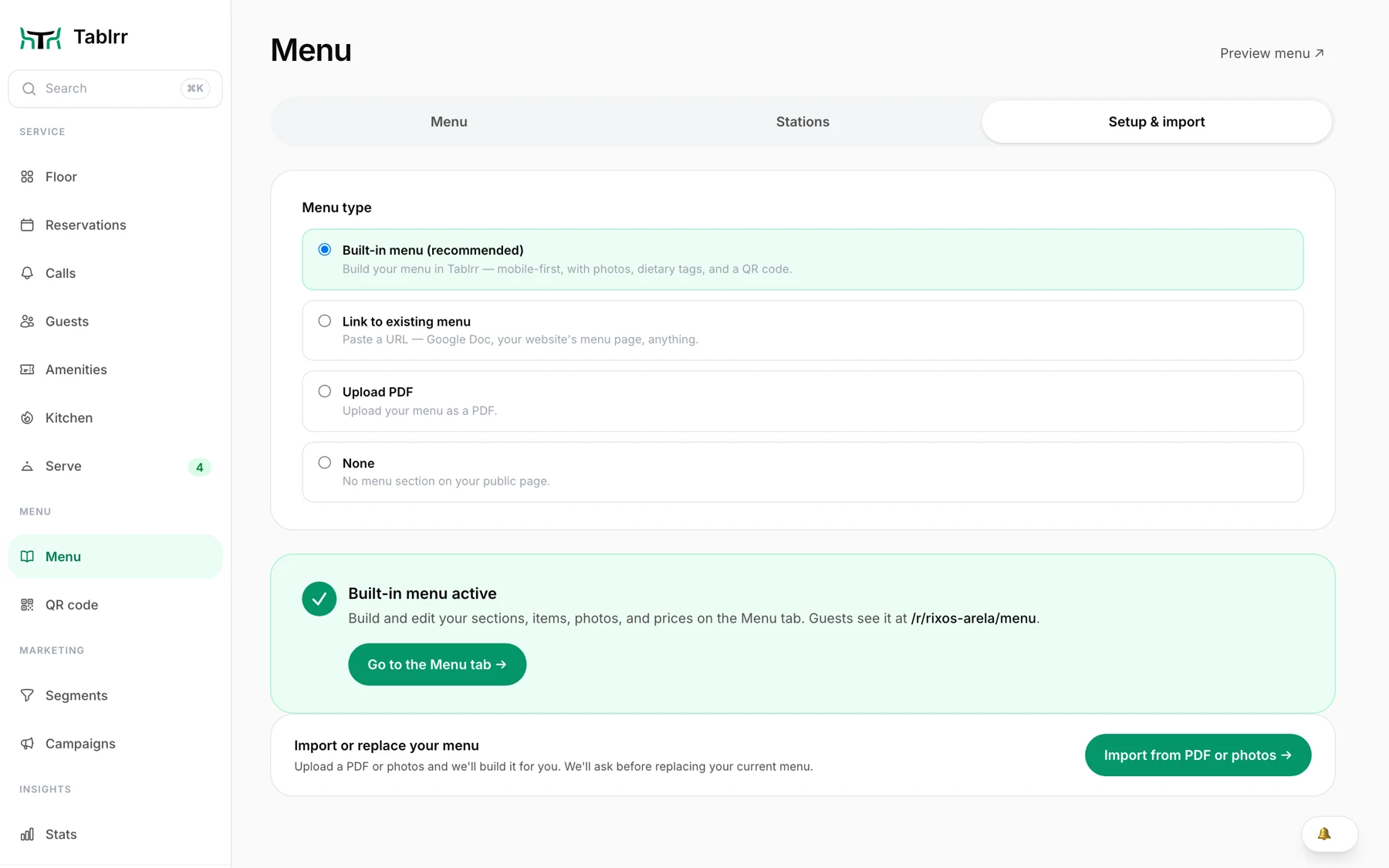
Task: Open Kitchen via its flame icon
Action: click(x=27, y=418)
